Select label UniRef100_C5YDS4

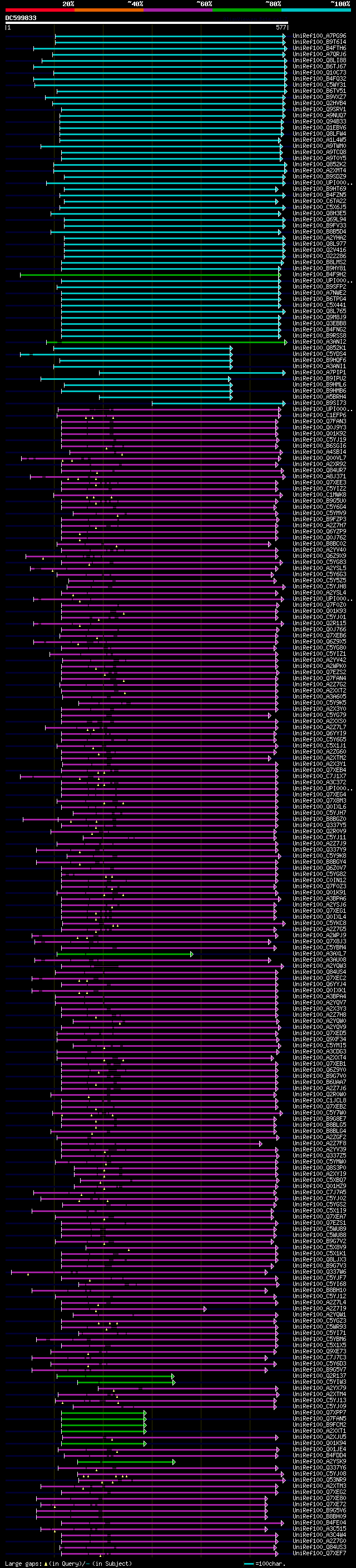pyautogui.click(x=319, y=354)
